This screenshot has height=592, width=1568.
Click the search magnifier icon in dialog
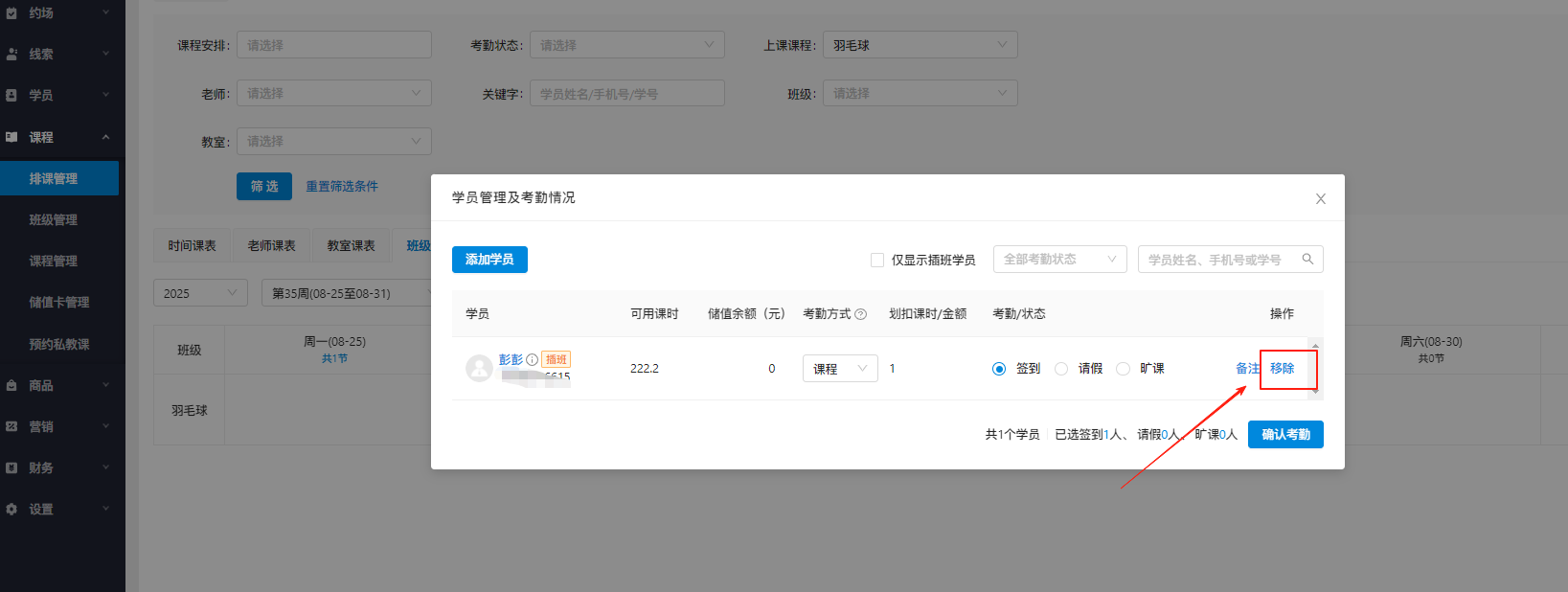(1307, 259)
